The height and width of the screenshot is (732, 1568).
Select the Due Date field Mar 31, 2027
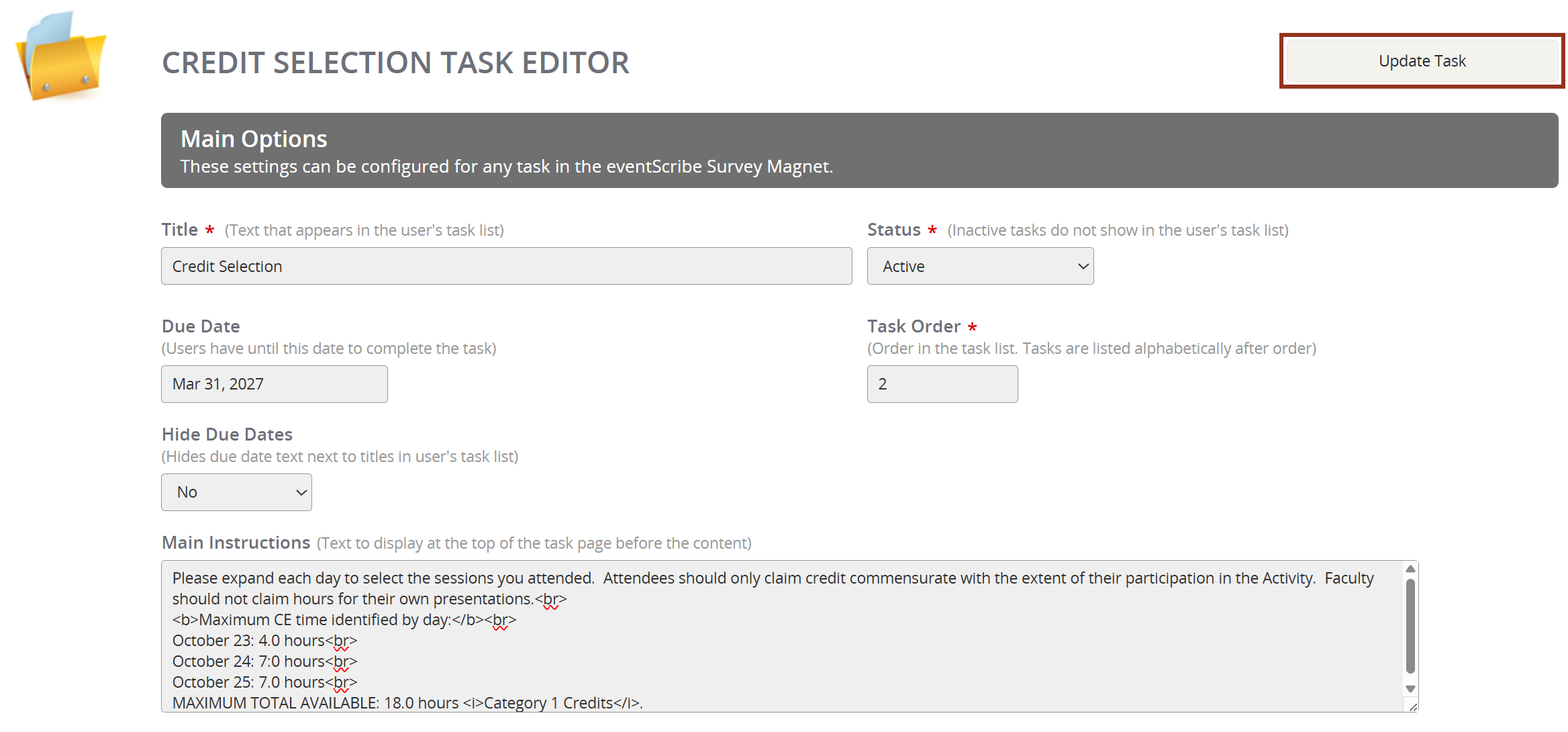[274, 384]
